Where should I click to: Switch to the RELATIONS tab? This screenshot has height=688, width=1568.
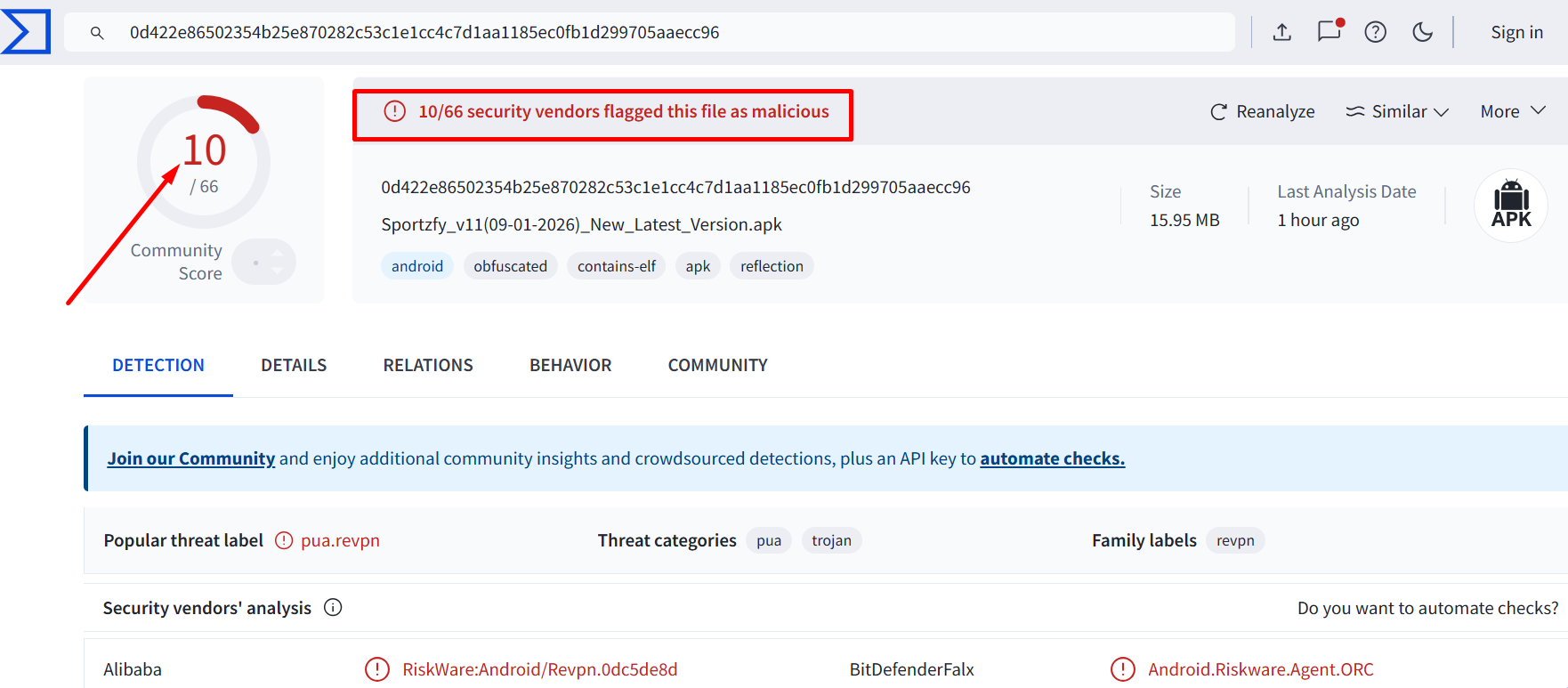(x=428, y=365)
